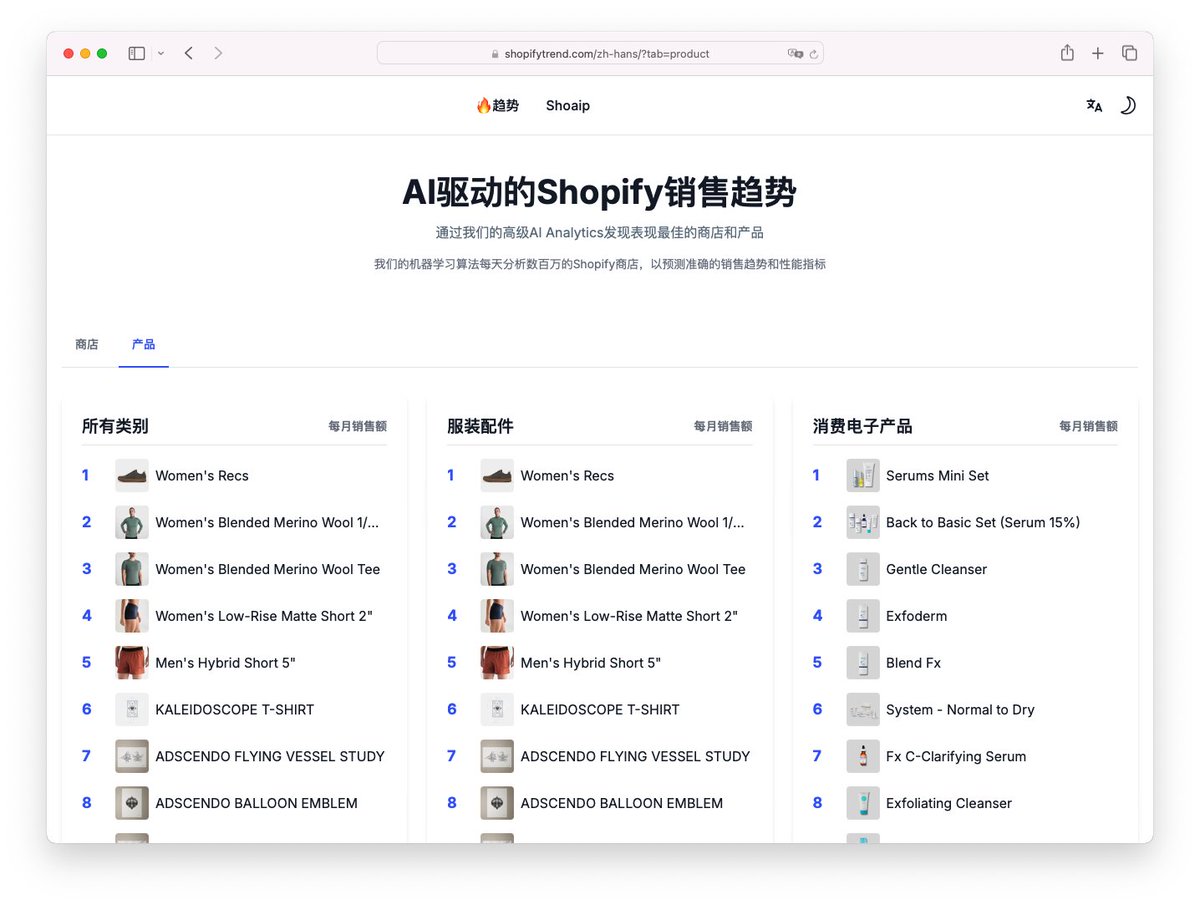Click Men's Hybrid Short thumbnail in 服装配件
Viewport: 1200px width, 905px height.
pyautogui.click(x=497, y=663)
